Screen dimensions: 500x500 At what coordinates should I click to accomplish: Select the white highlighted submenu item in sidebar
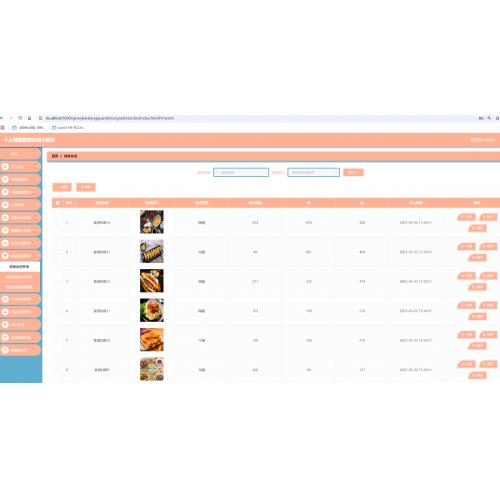pos(20,267)
